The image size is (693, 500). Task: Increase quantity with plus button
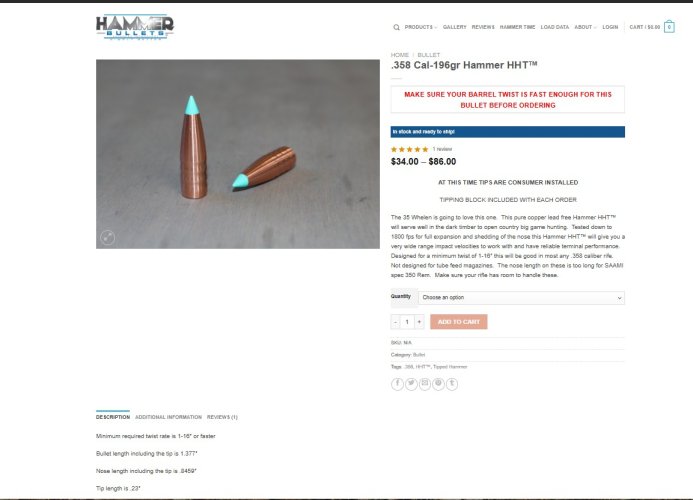coord(419,322)
